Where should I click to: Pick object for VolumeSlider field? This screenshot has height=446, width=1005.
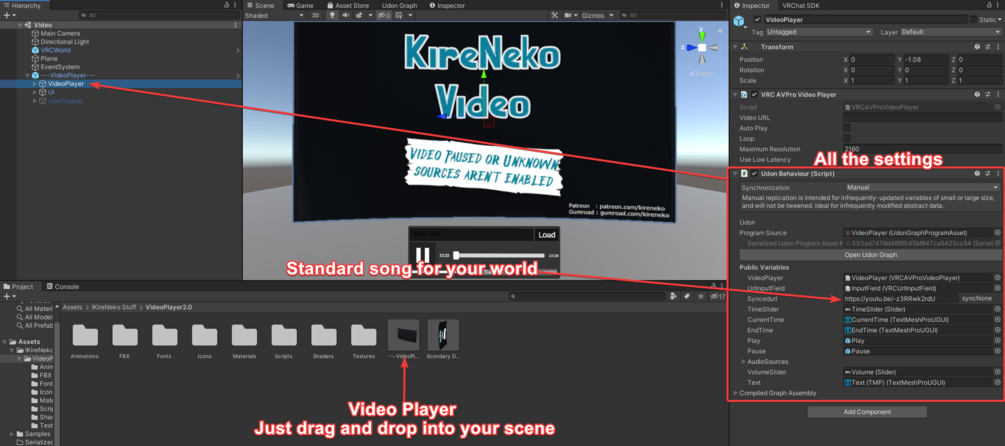(x=997, y=372)
